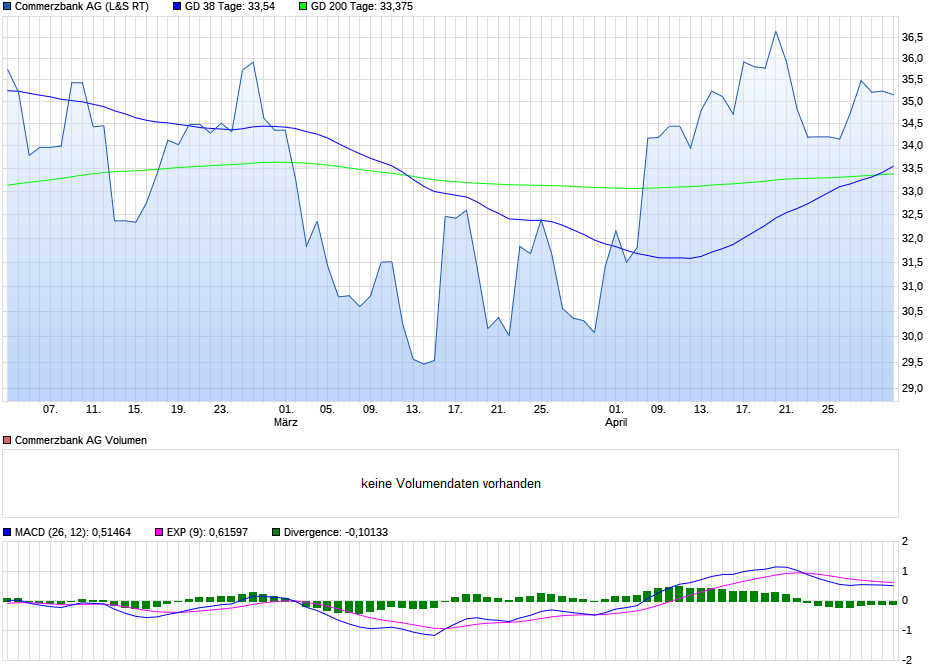Click the 29,5 price axis label
940x670 pixels.
912,362
